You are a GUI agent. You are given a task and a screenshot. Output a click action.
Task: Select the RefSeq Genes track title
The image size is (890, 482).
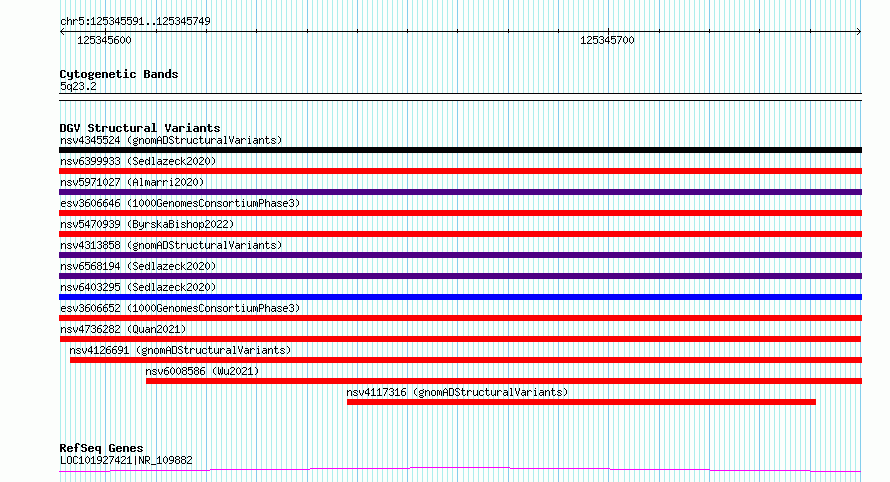101,448
